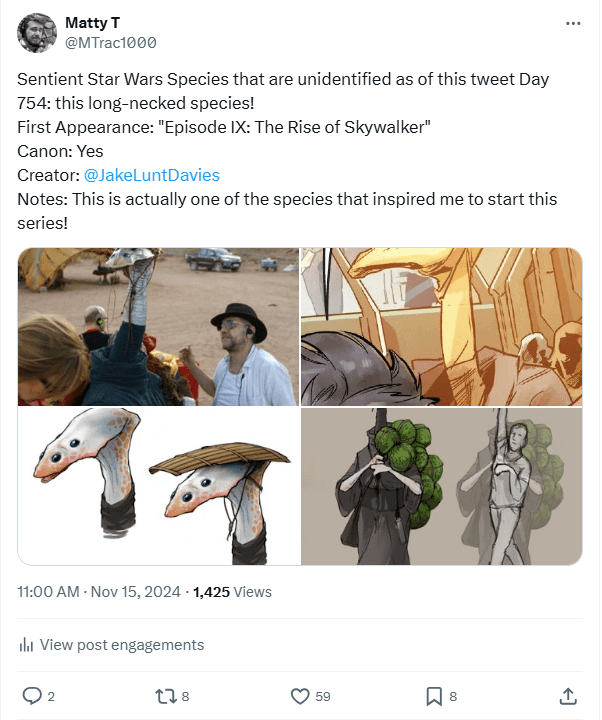This screenshot has width=602, height=720.
Task: Click the repost count of 8
Action: (x=185, y=695)
